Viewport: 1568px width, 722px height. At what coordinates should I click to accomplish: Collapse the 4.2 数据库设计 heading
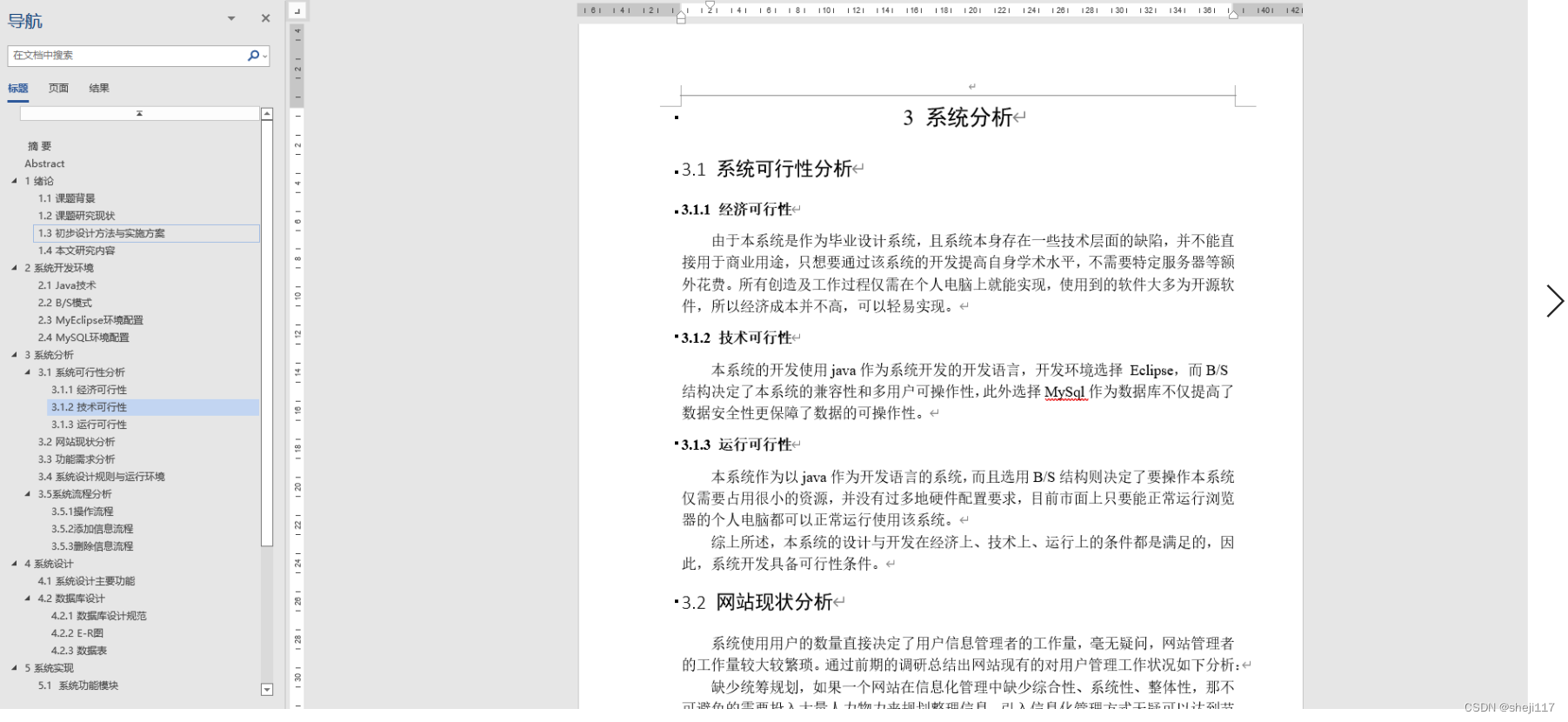(28, 598)
